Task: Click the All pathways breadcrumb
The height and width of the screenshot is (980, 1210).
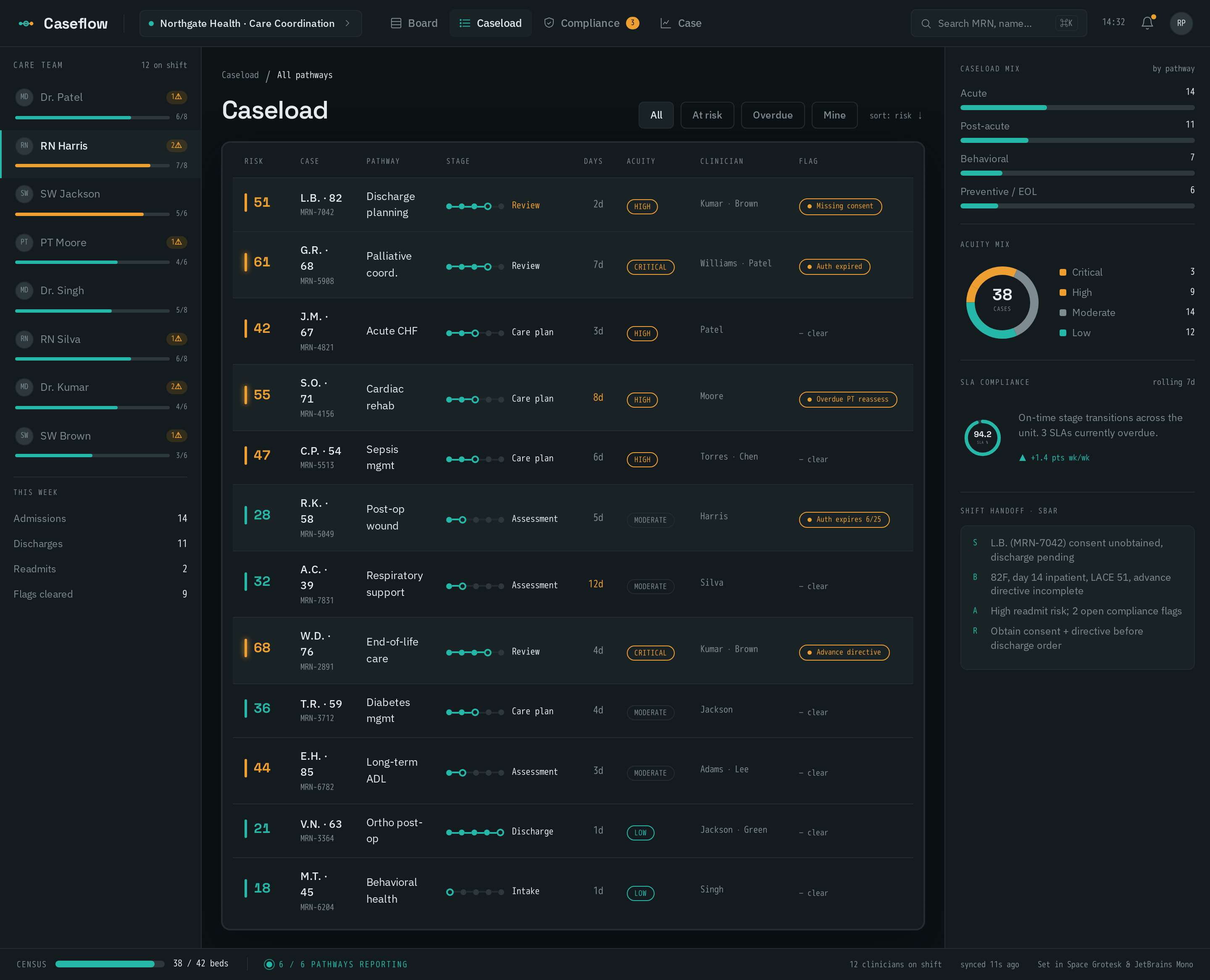Action: pos(305,75)
